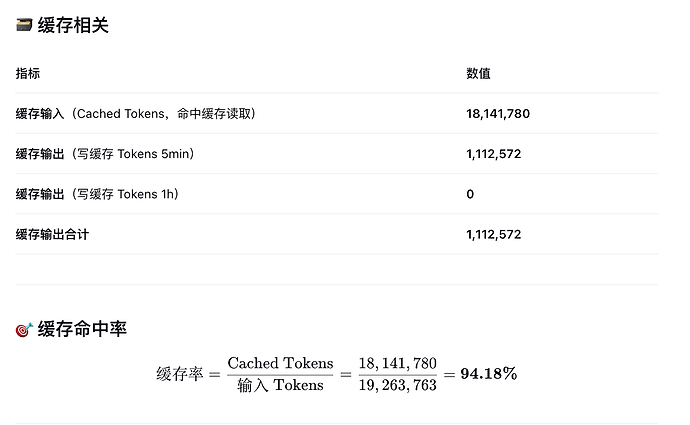The height and width of the screenshot is (425, 690).
Task: Click the 输入 Tokens denominator in the formula
Action: pyautogui.click(x=280, y=385)
